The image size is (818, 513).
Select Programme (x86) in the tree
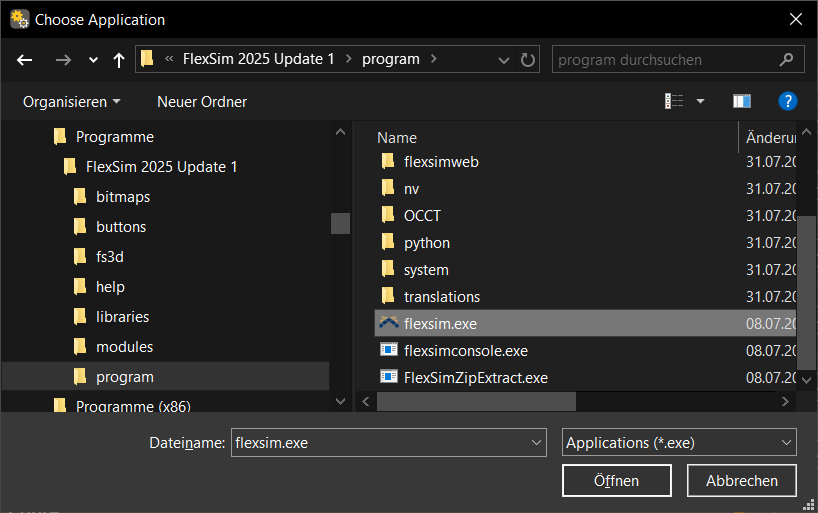pyautogui.click(x=133, y=405)
